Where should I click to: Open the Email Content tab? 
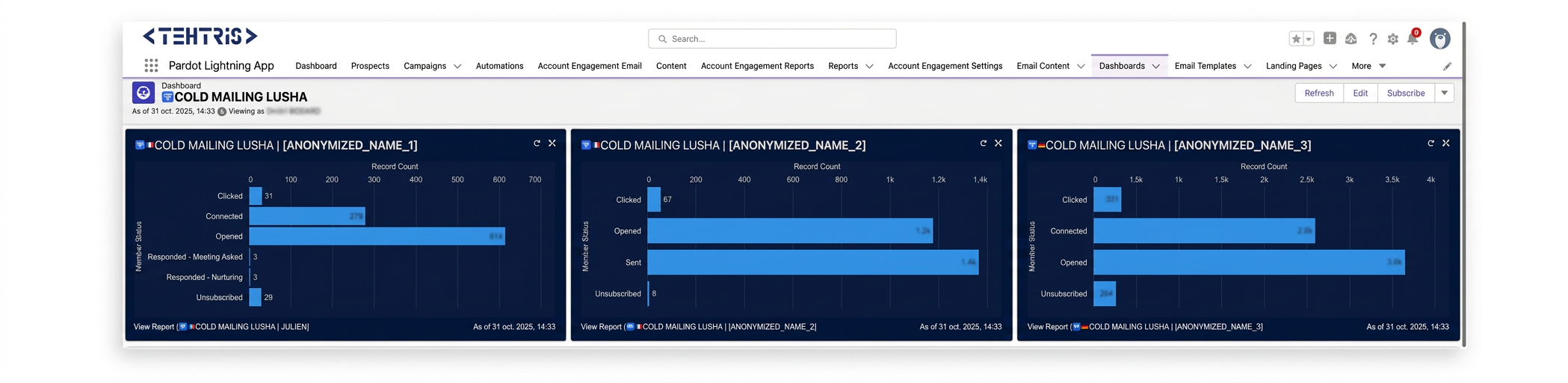[1043, 66]
